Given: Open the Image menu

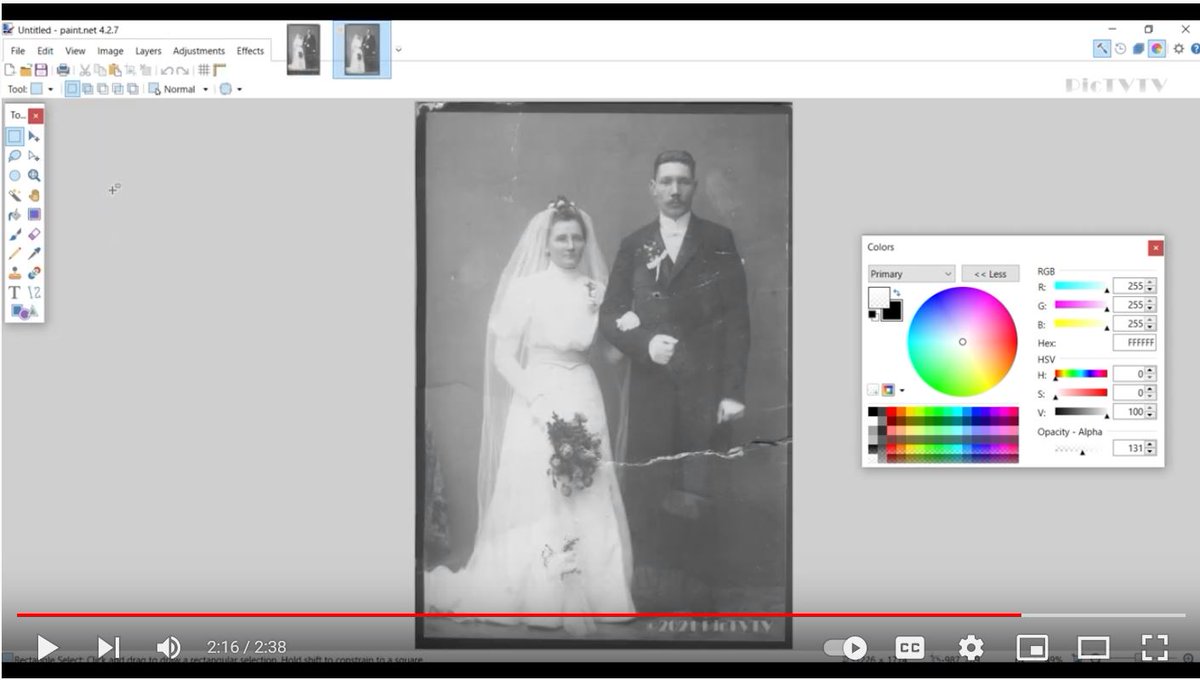Looking at the screenshot, I should point(110,51).
